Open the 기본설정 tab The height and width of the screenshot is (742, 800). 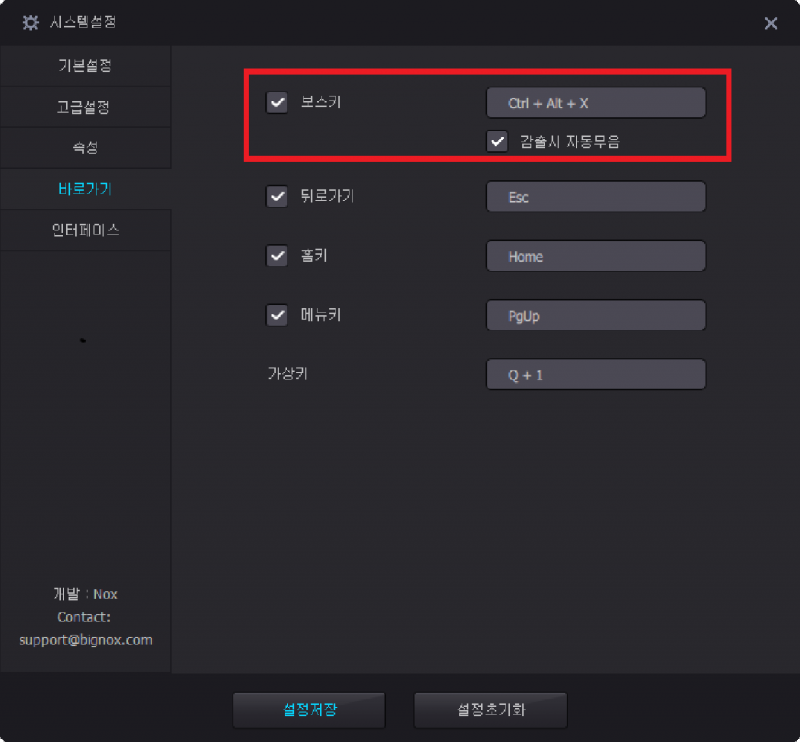pyautogui.click(x=85, y=66)
